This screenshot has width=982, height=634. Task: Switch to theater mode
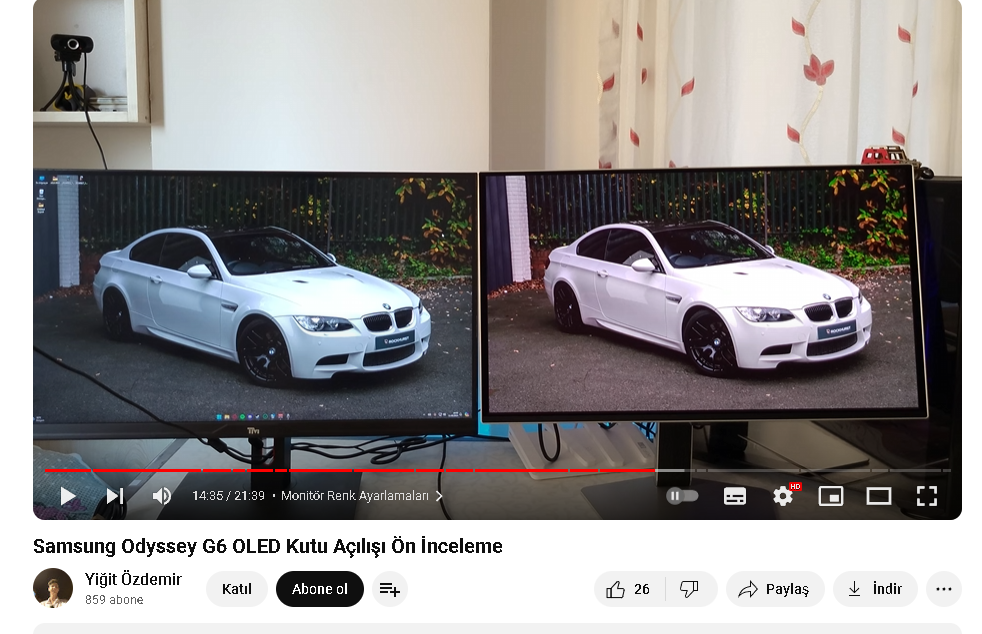[x=879, y=496]
